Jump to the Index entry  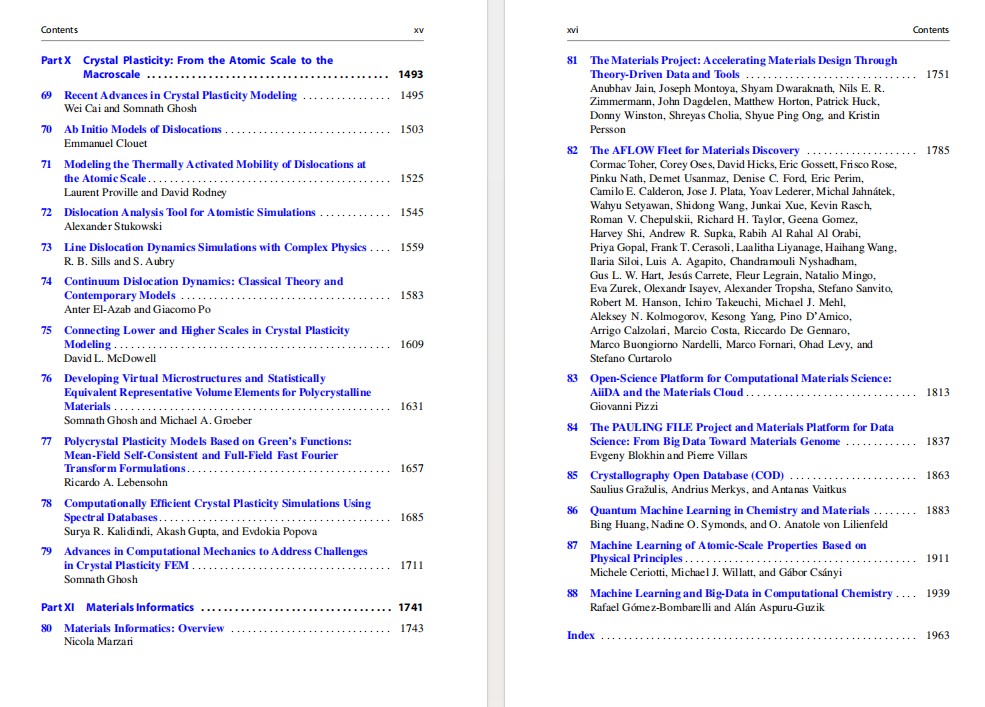[580, 635]
